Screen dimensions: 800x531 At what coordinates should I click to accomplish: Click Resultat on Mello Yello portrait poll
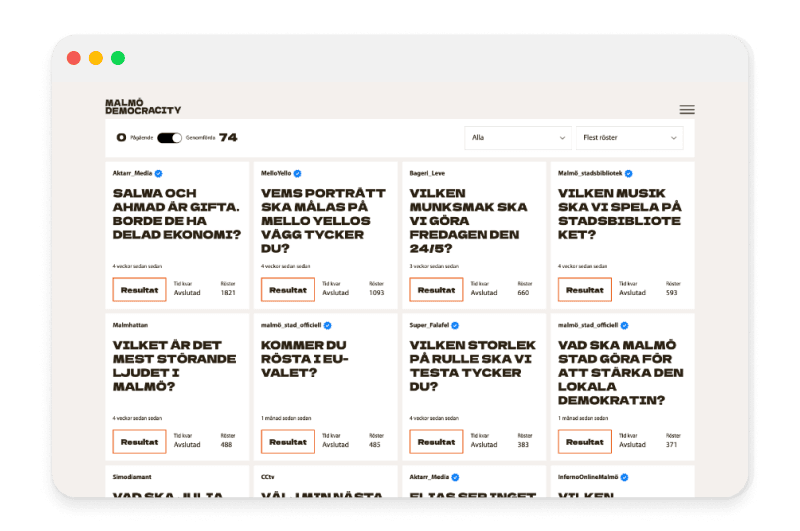(x=288, y=289)
